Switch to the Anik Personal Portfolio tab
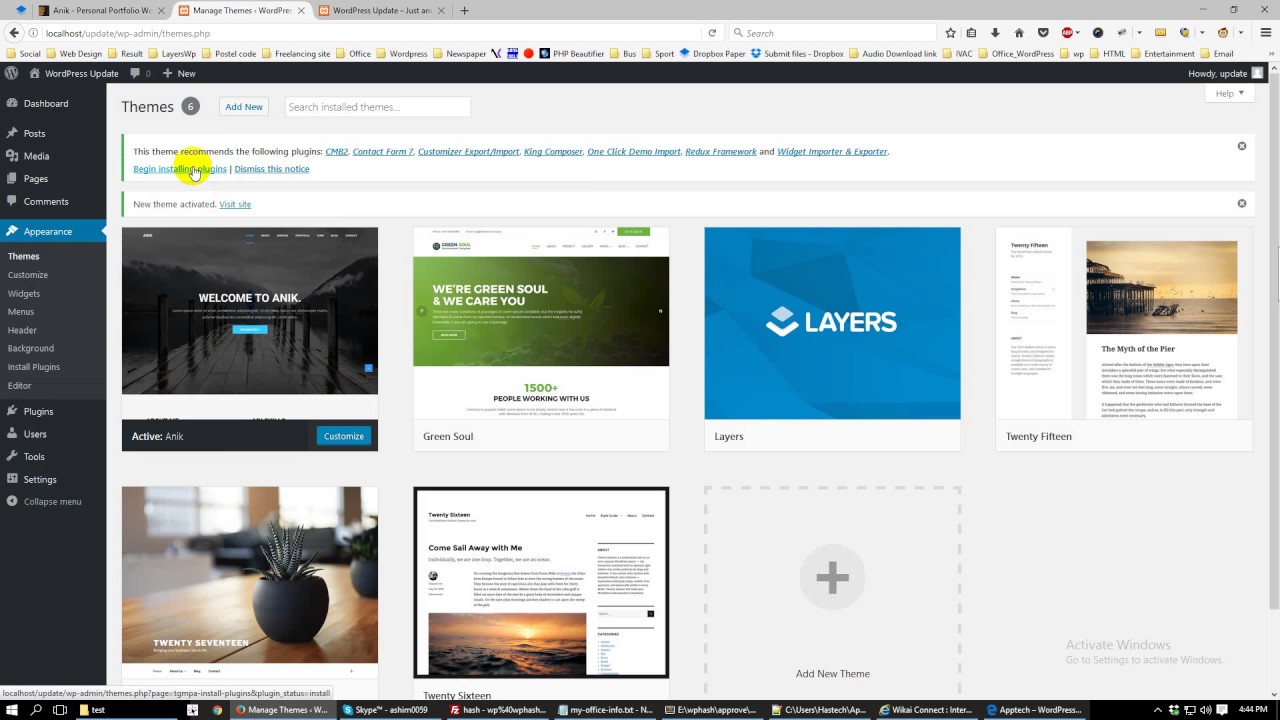Screen dimensions: 1280x720 tap(95, 10)
